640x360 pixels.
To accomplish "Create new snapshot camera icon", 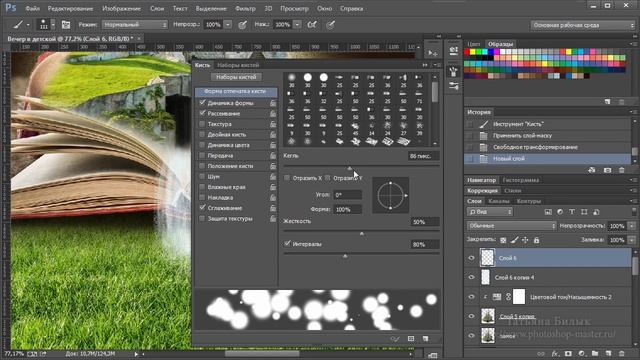I will (x=607, y=170).
